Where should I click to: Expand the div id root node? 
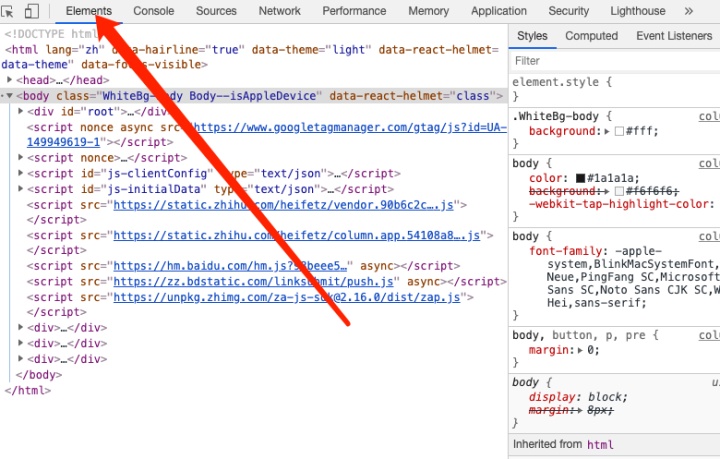pos(20,111)
